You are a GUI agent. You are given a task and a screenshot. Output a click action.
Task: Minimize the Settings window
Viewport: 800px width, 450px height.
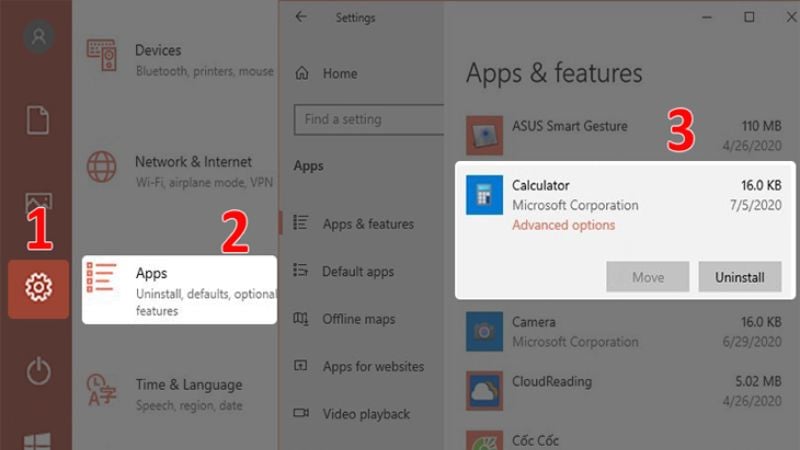(x=707, y=17)
